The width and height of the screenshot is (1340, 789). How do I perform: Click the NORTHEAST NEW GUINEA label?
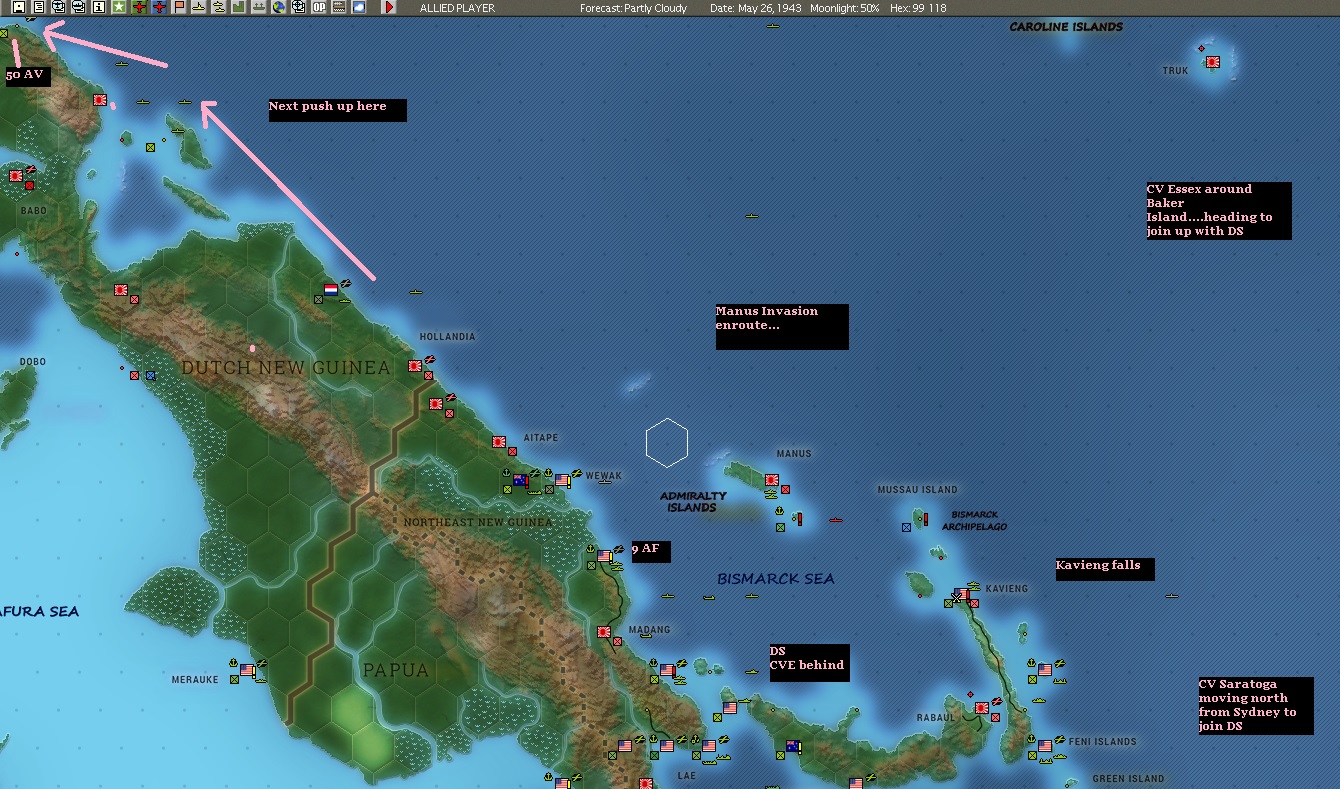[x=478, y=522]
